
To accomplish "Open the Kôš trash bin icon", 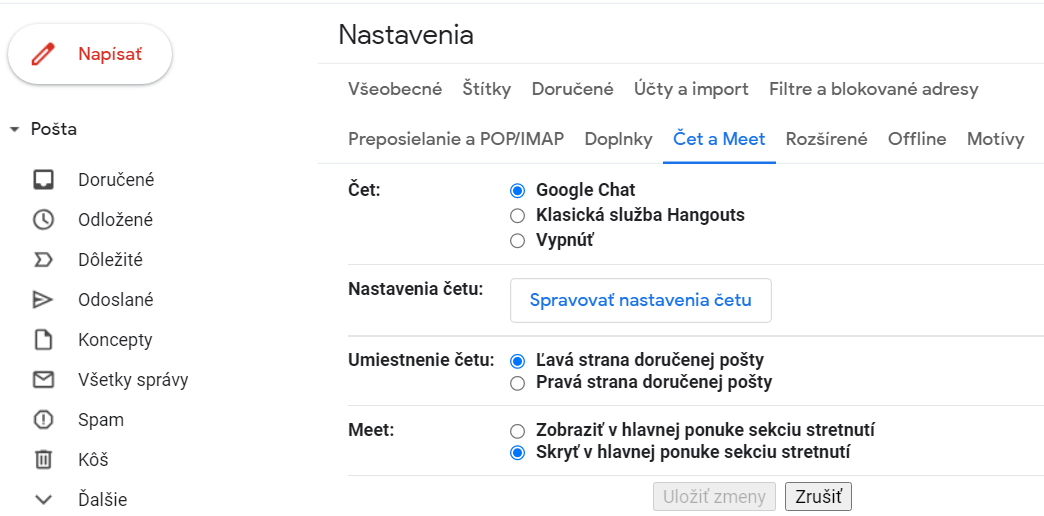I will tap(43, 460).
